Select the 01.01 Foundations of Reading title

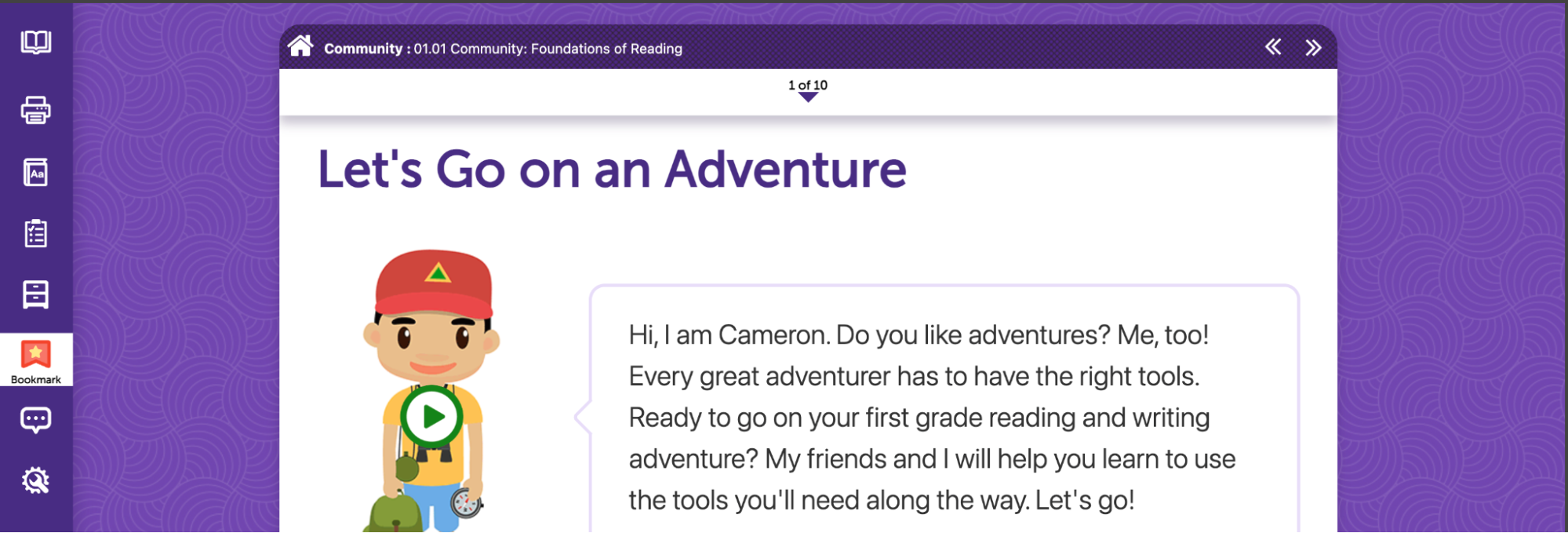548,49
